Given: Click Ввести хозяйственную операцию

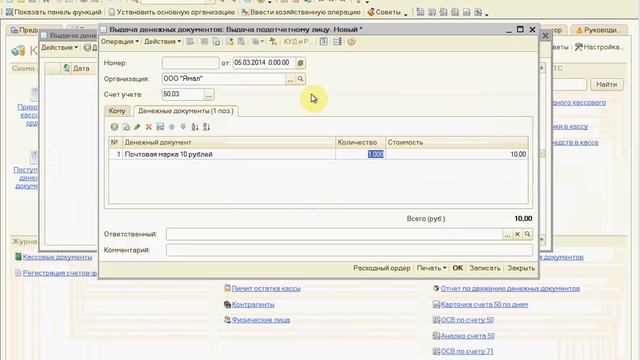Looking at the screenshot, I should pos(301,12).
